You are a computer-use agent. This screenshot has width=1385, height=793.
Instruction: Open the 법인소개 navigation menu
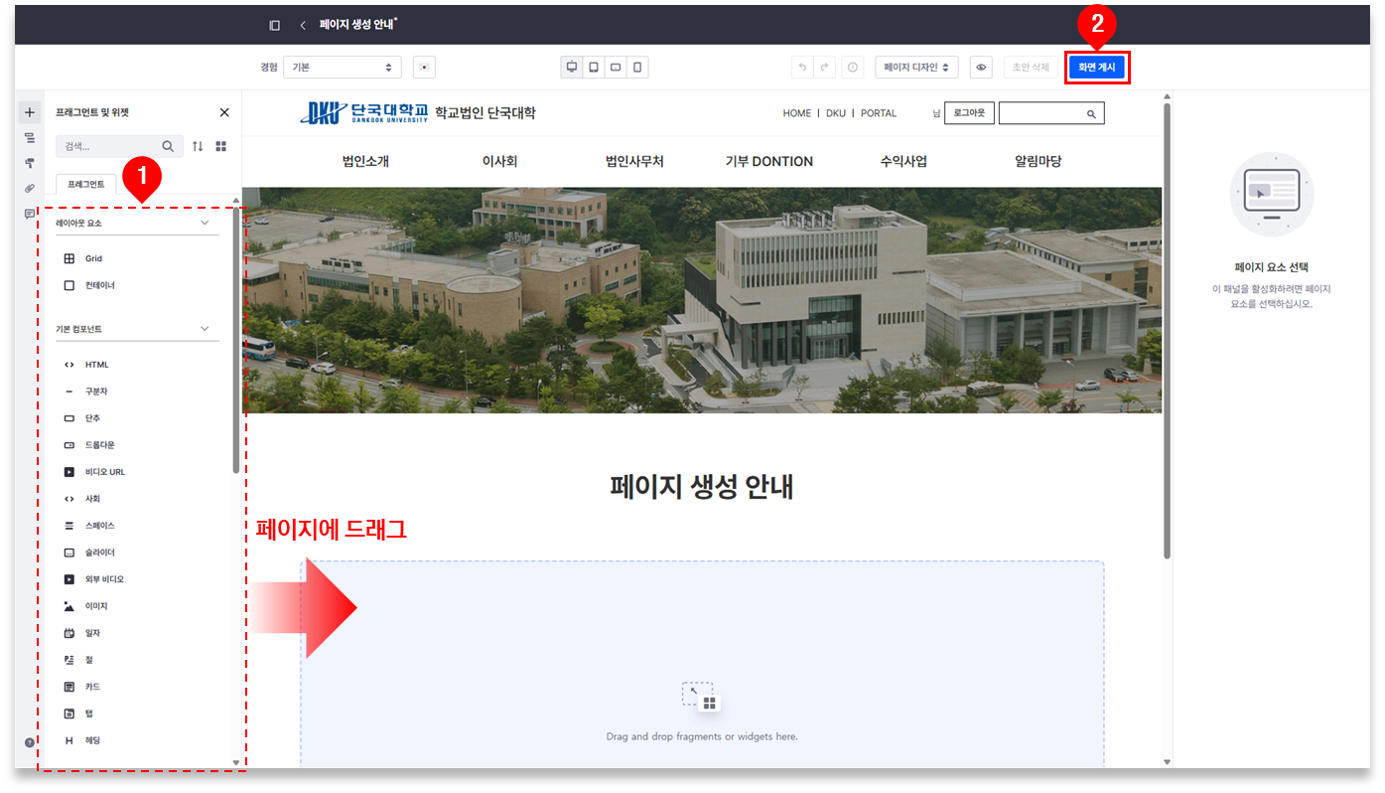(x=365, y=161)
